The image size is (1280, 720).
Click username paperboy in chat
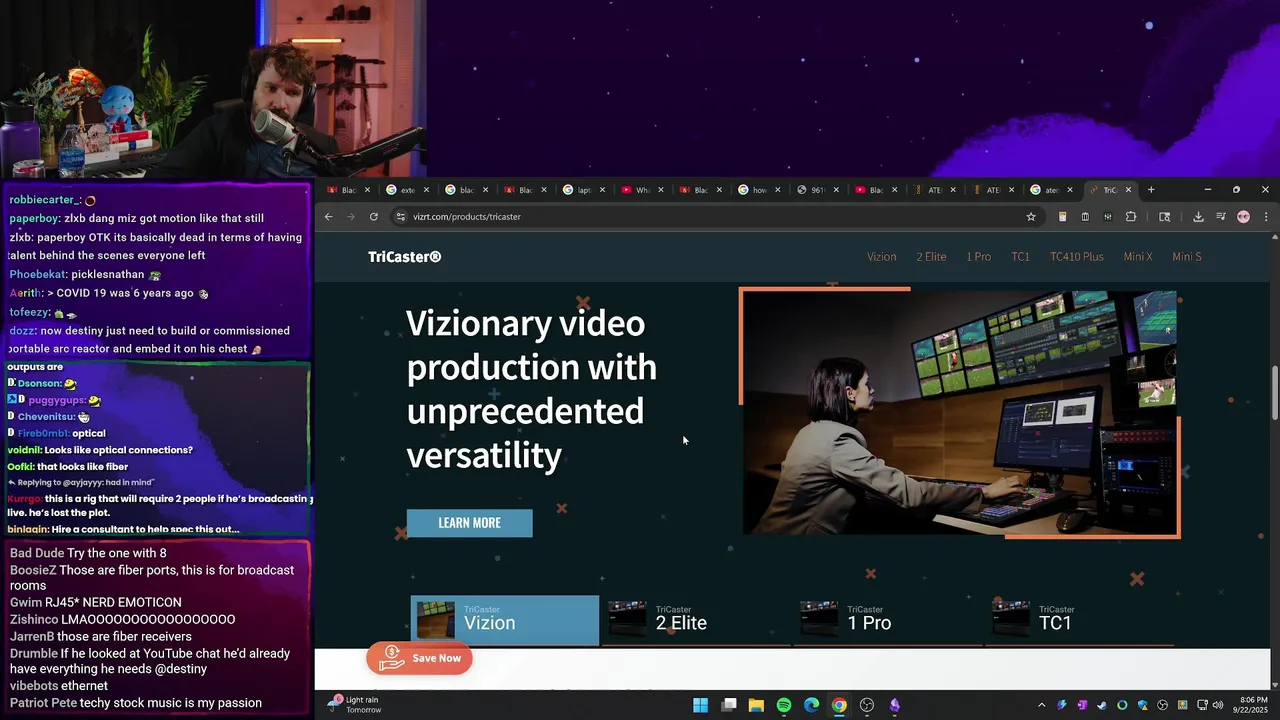pyautogui.click(x=34, y=218)
